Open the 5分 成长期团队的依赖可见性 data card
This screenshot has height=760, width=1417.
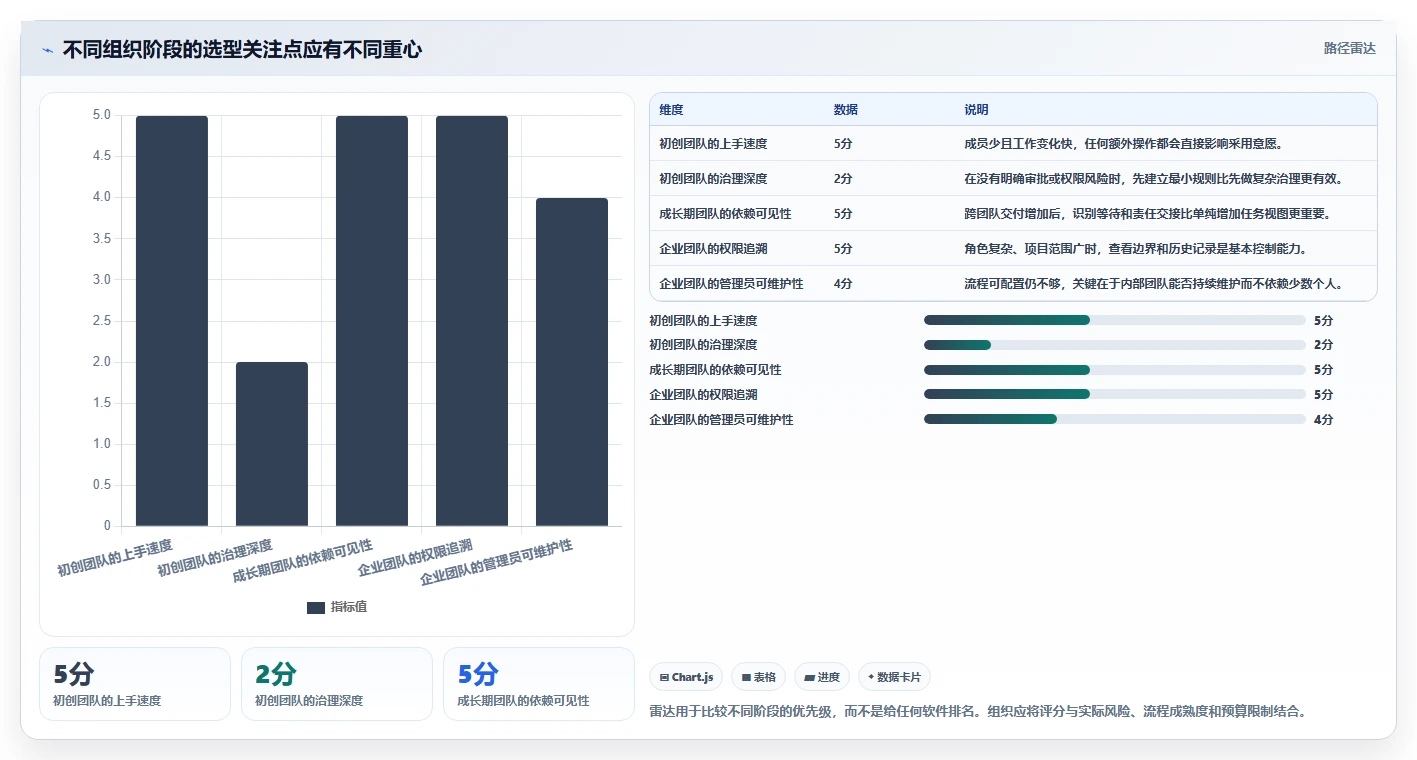point(539,684)
